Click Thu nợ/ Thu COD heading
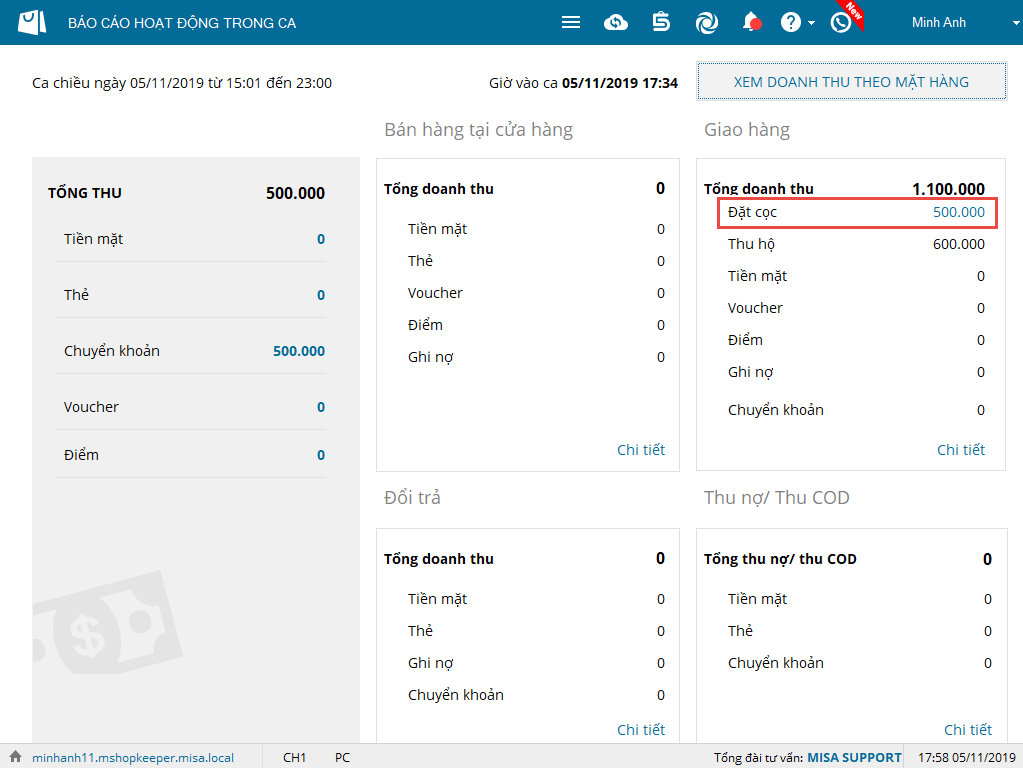Image resolution: width=1023 pixels, height=768 pixels. [x=776, y=498]
